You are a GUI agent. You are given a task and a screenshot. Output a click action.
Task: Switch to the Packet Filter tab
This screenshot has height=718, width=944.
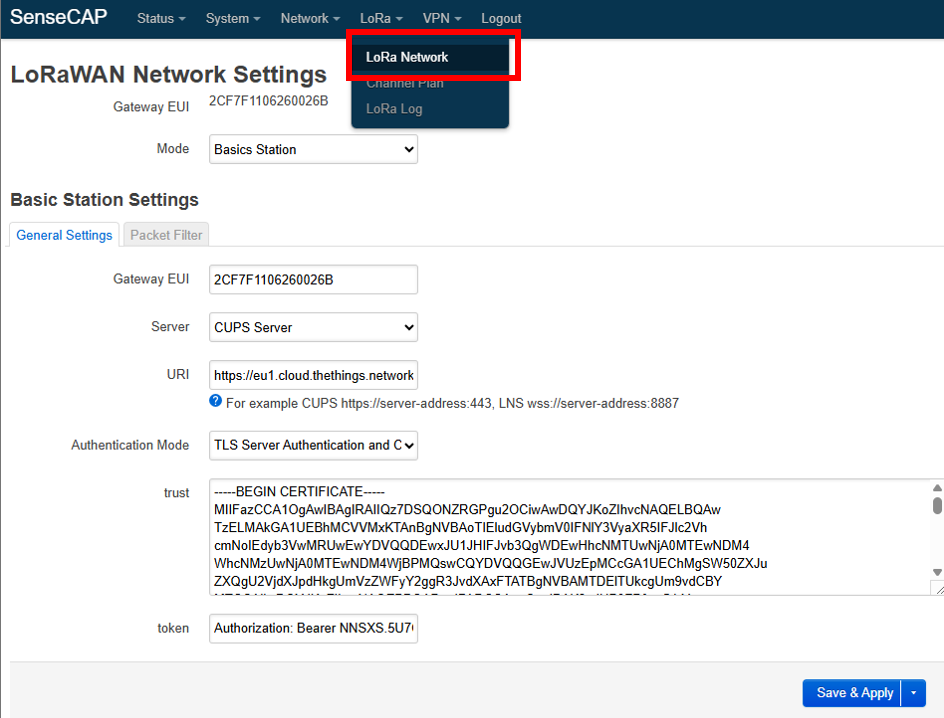click(x=165, y=234)
